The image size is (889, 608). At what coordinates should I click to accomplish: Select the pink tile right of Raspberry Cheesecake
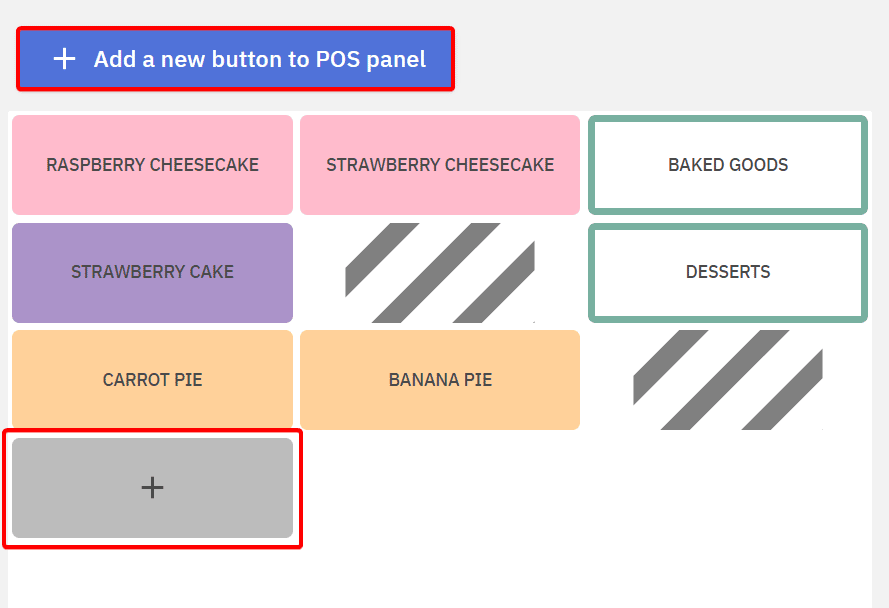440,165
